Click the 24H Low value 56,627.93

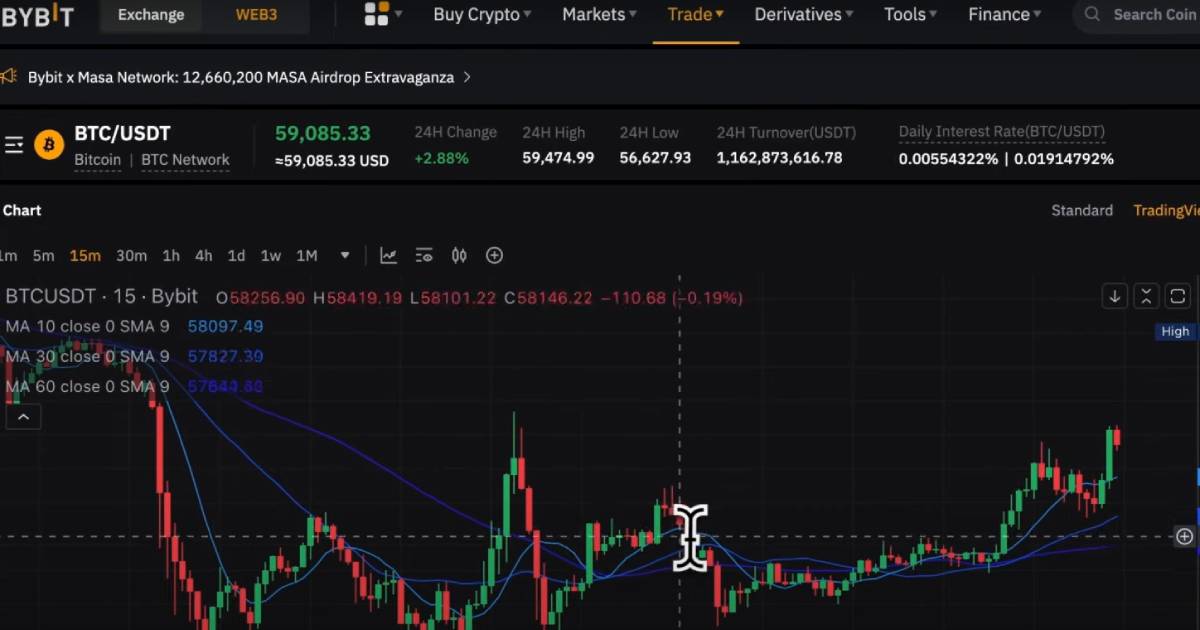point(655,158)
